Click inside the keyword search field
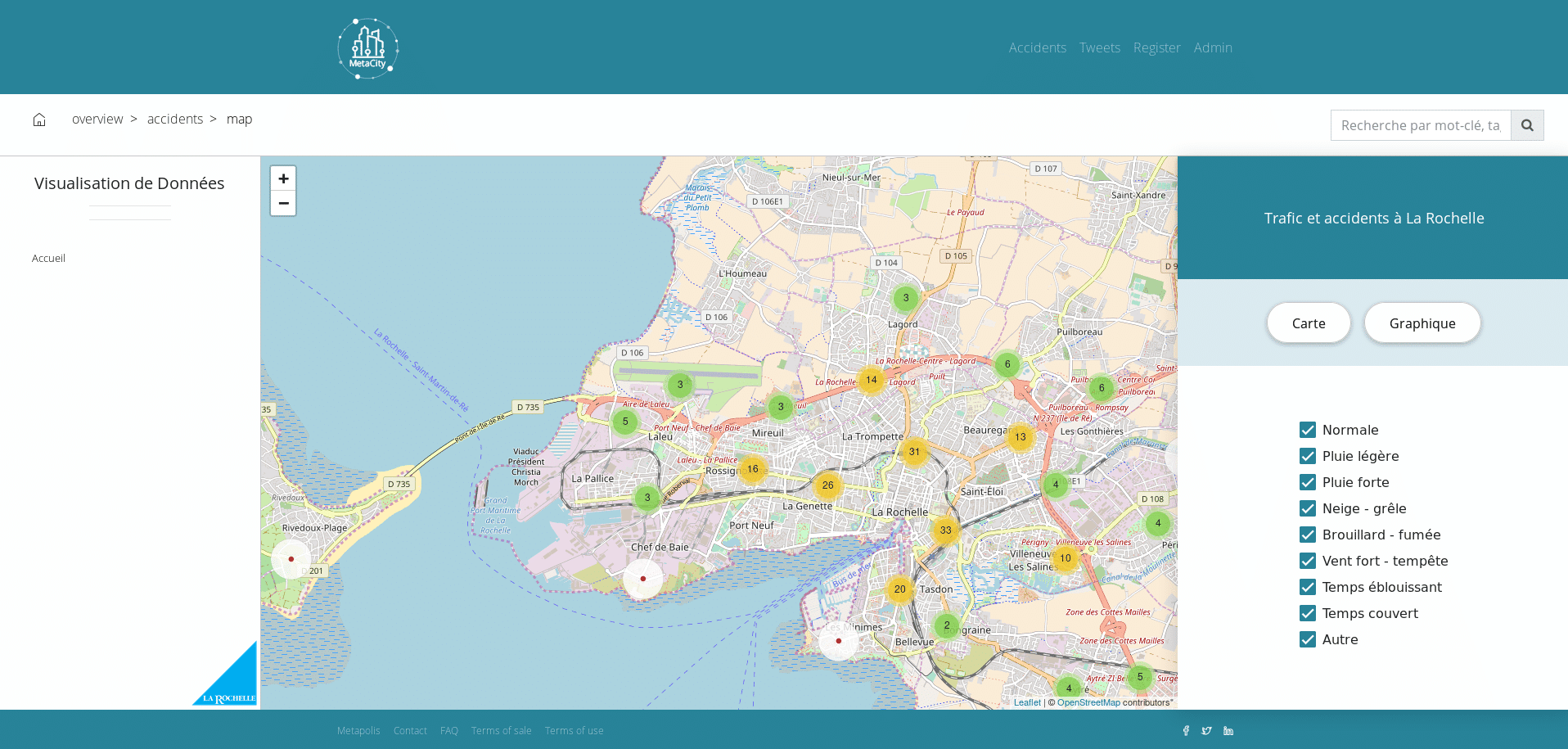 point(1420,124)
